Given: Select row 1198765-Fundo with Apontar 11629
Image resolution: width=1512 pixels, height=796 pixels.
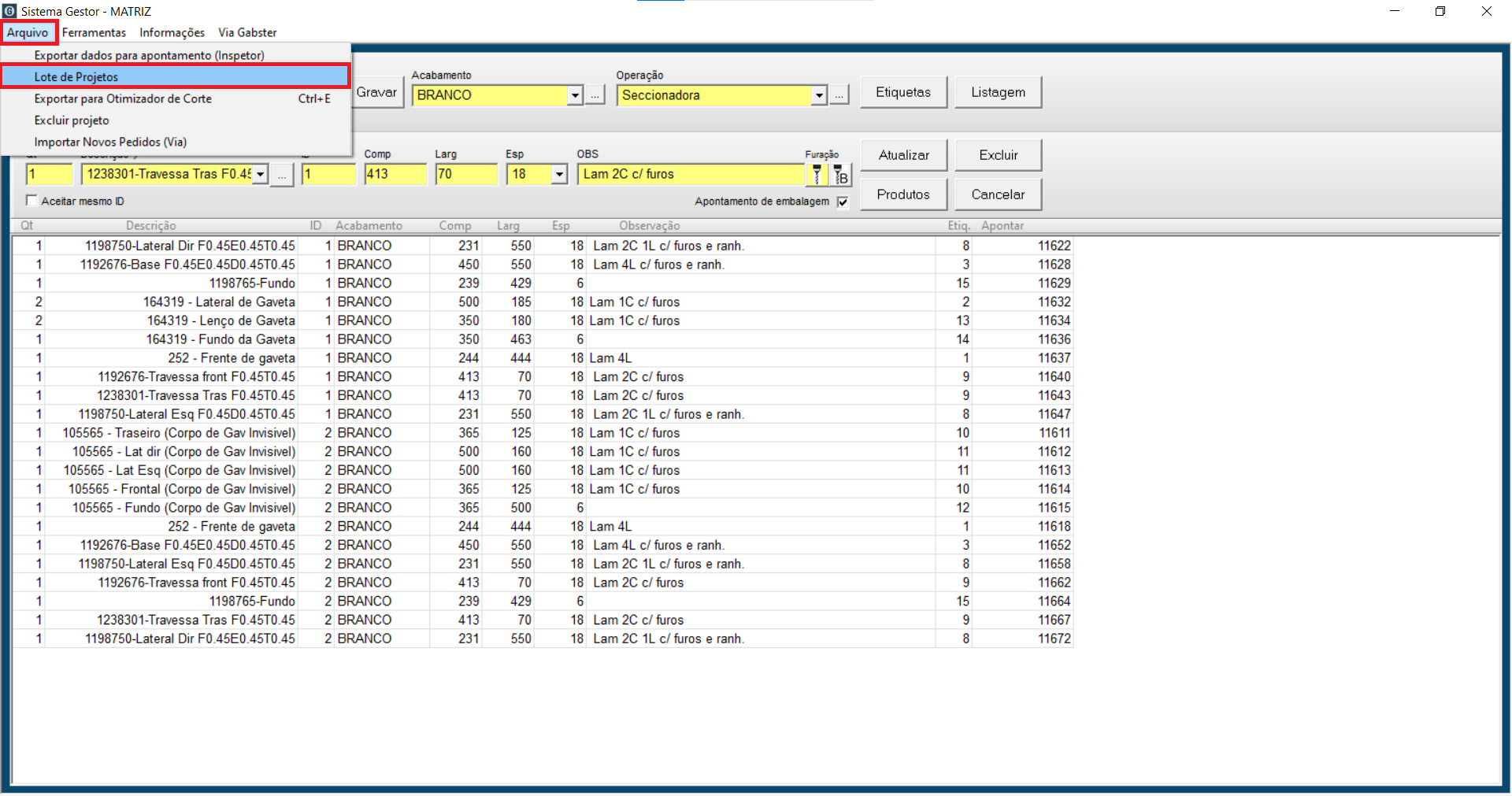Looking at the screenshot, I should click(543, 283).
